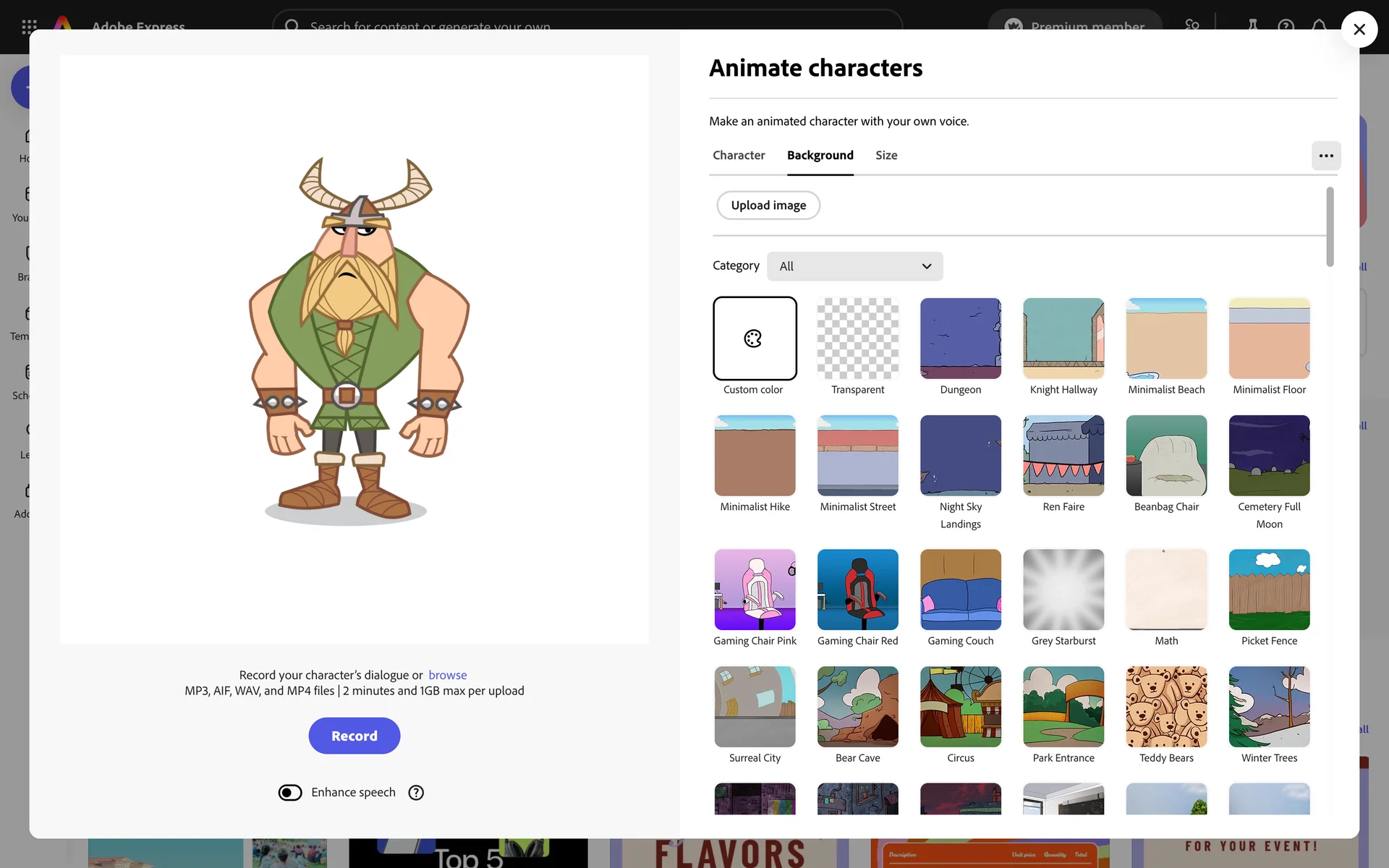Screen dimensions: 1389x868
Task: Choose the Dungeon background thumbnail
Action: (x=960, y=339)
